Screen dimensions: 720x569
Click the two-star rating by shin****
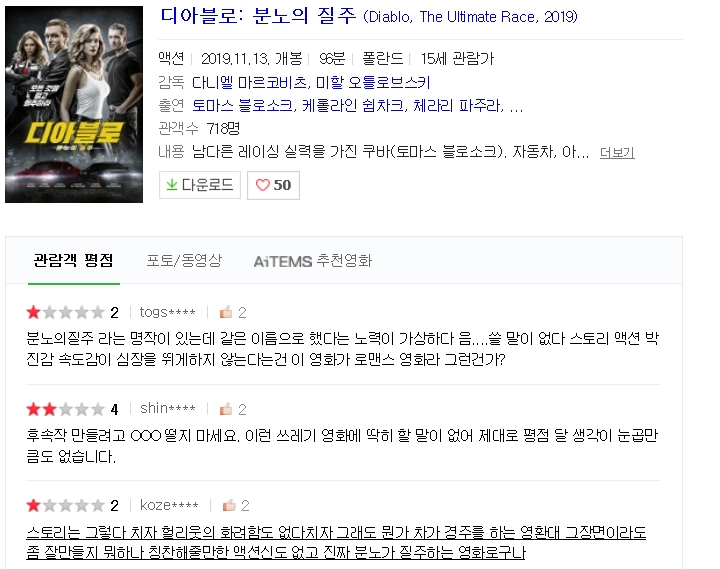click(x=64, y=409)
